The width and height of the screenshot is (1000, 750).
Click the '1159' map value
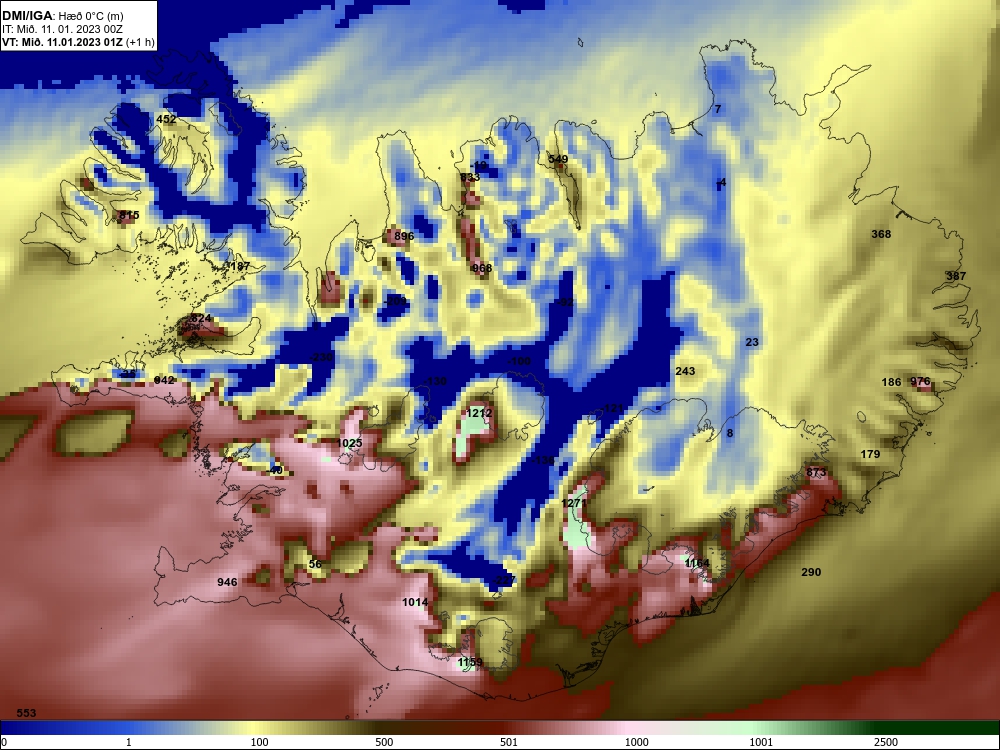(470, 662)
